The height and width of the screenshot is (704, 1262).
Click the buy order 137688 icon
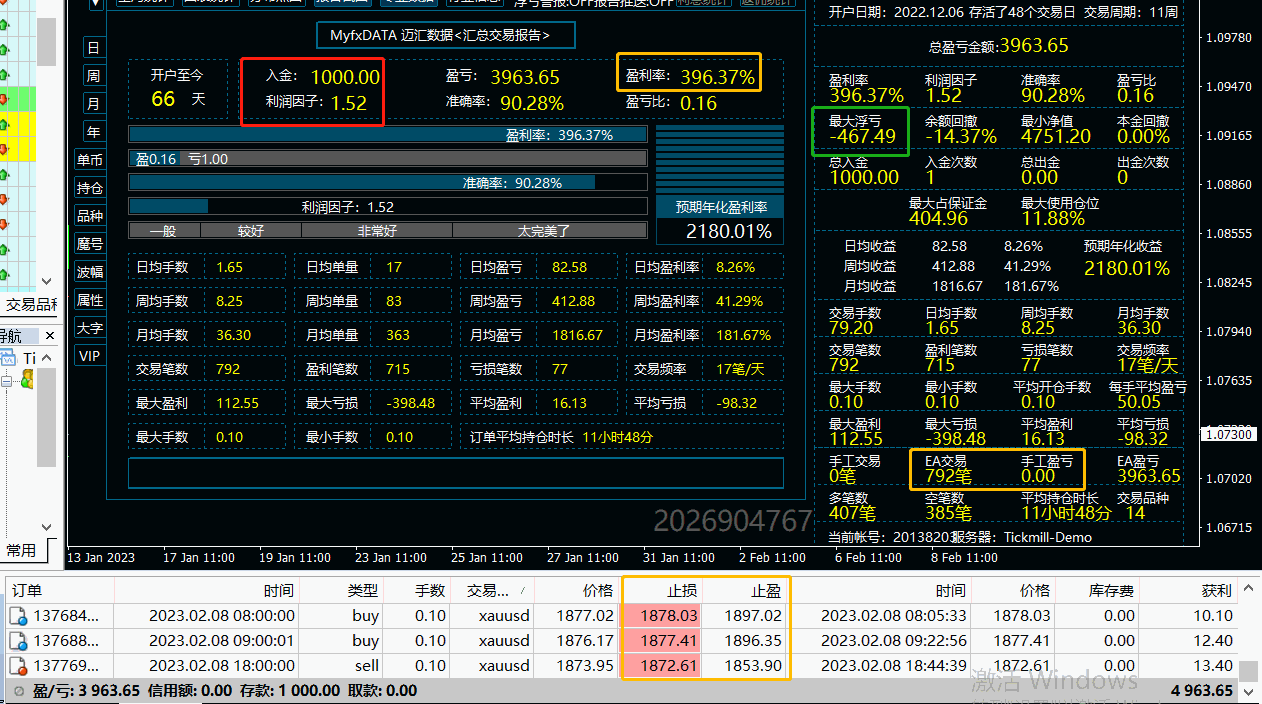click(18, 641)
